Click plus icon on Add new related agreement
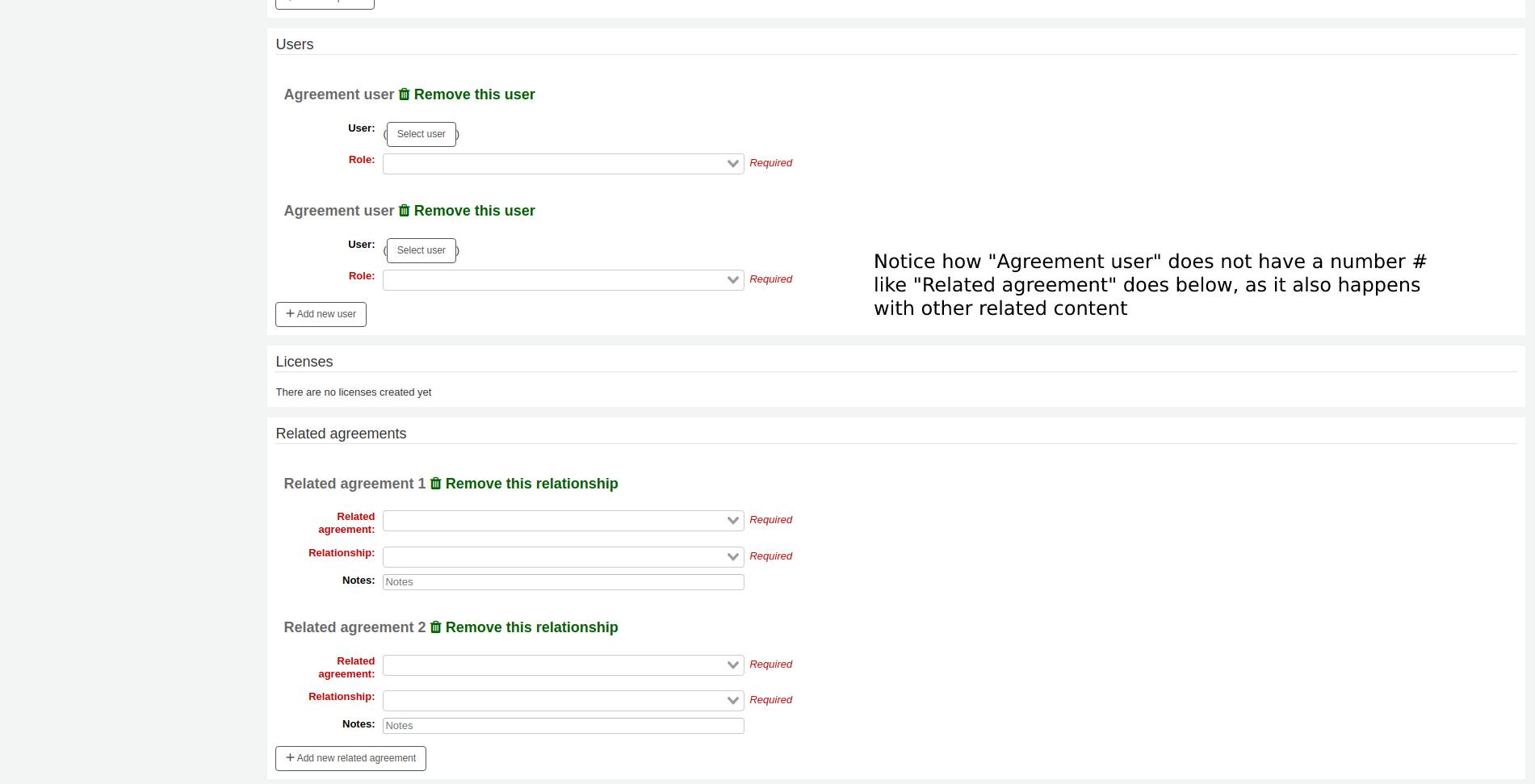The height and width of the screenshot is (784, 1535). (x=290, y=758)
